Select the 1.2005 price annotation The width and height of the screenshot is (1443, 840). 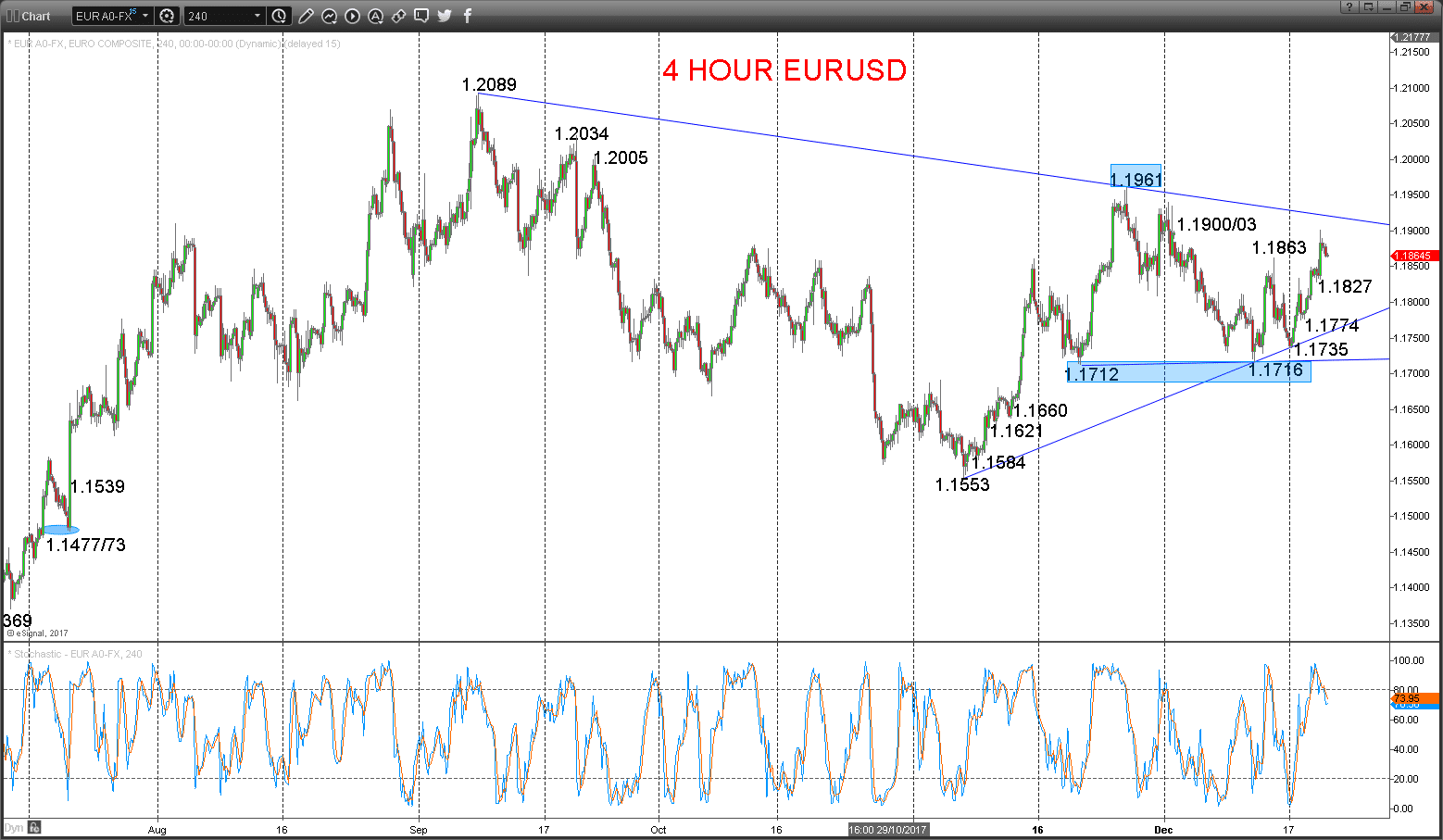621,157
